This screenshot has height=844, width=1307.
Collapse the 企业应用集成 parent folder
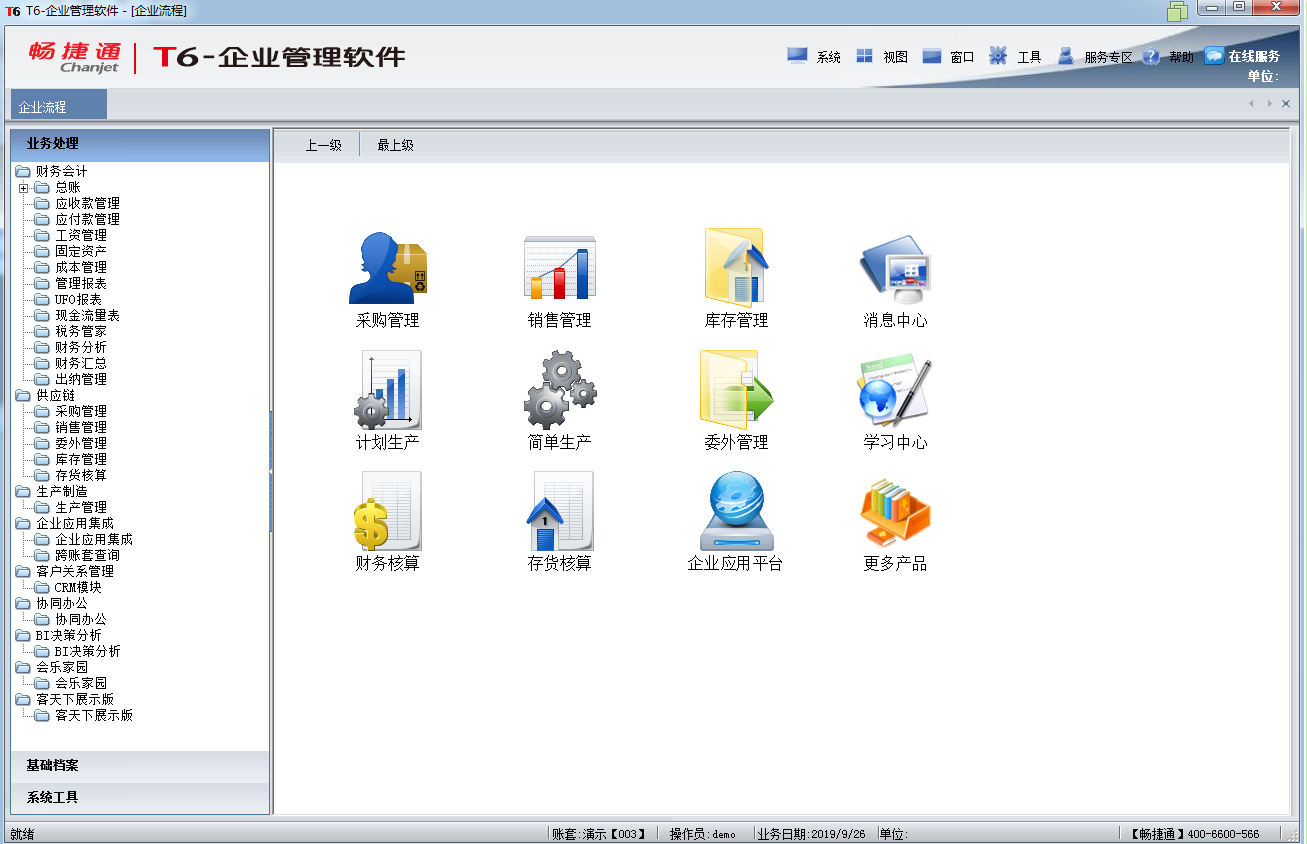coord(22,523)
